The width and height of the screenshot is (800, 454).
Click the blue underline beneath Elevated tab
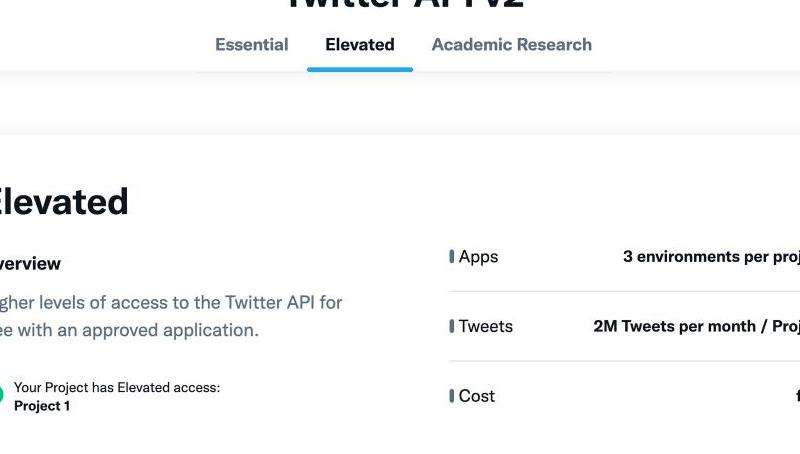point(360,69)
